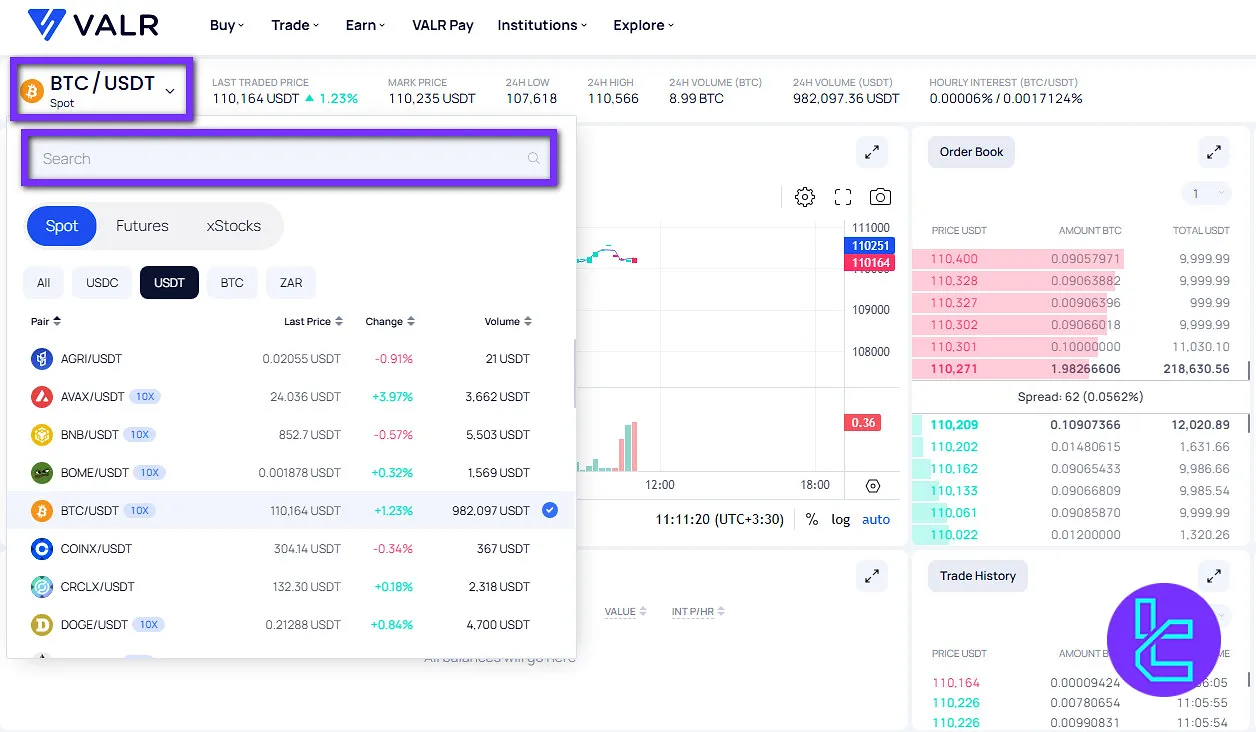Click the search magnifier icon
Image resolution: width=1256 pixels, height=732 pixels.
click(534, 158)
